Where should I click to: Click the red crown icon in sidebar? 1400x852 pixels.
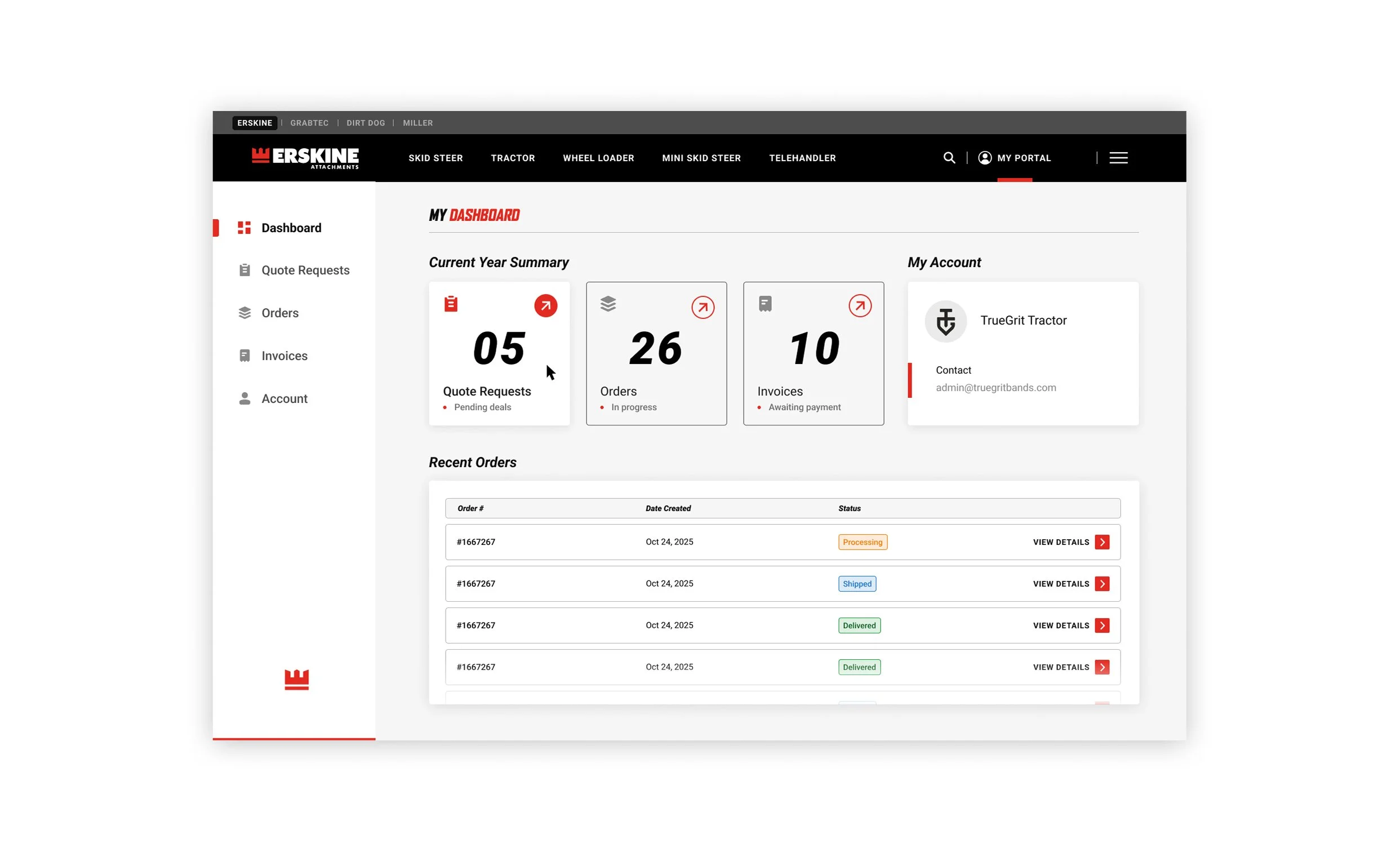(x=296, y=679)
